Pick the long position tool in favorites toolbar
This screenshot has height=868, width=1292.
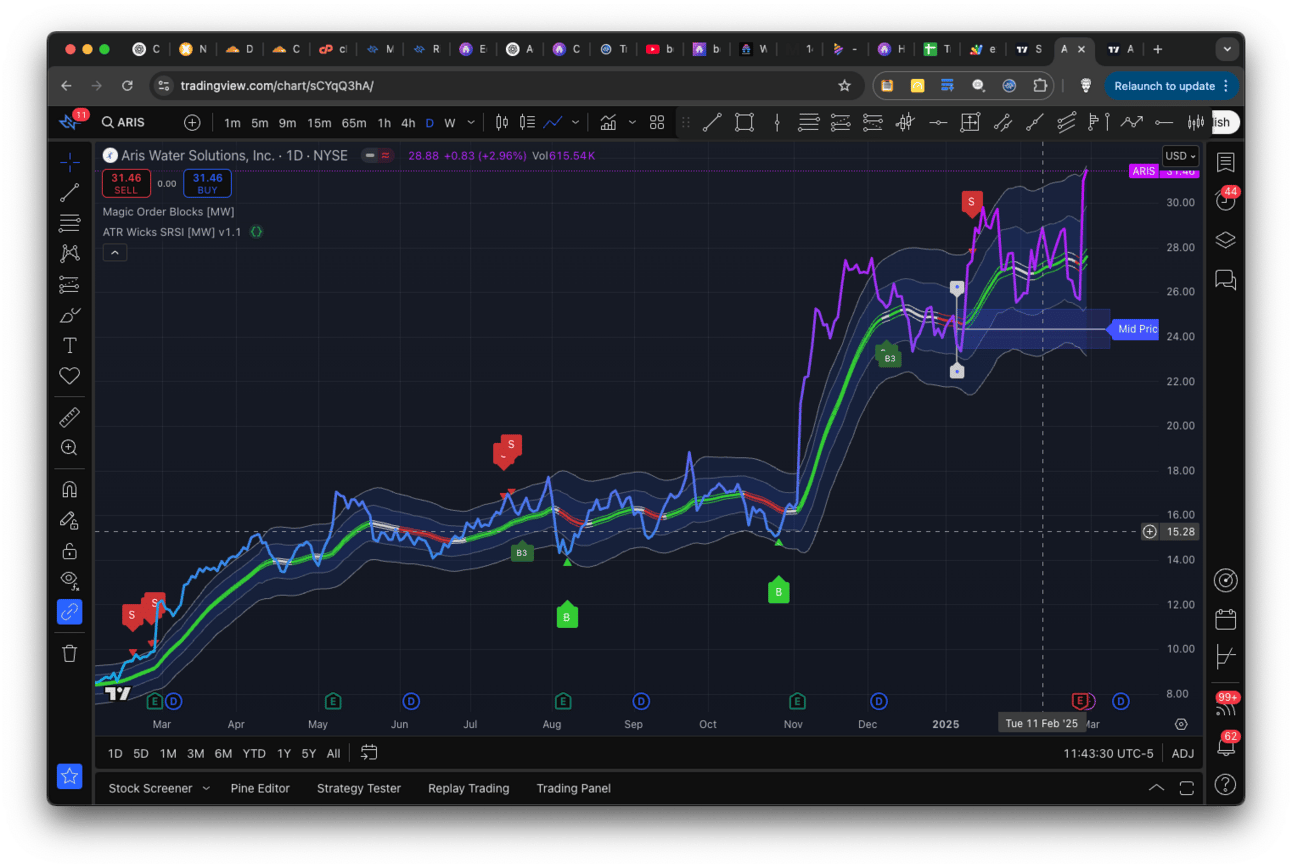(x=841, y=123)
